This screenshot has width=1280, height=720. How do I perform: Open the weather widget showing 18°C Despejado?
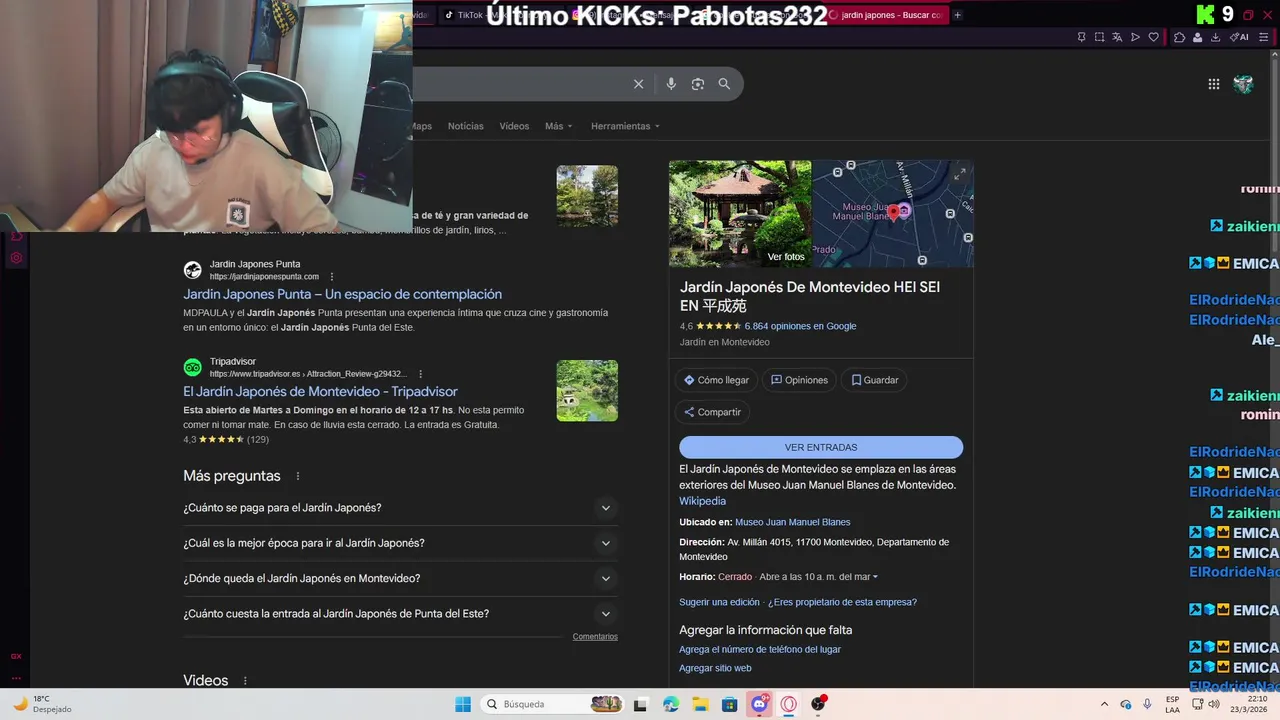tap(42, 704)
